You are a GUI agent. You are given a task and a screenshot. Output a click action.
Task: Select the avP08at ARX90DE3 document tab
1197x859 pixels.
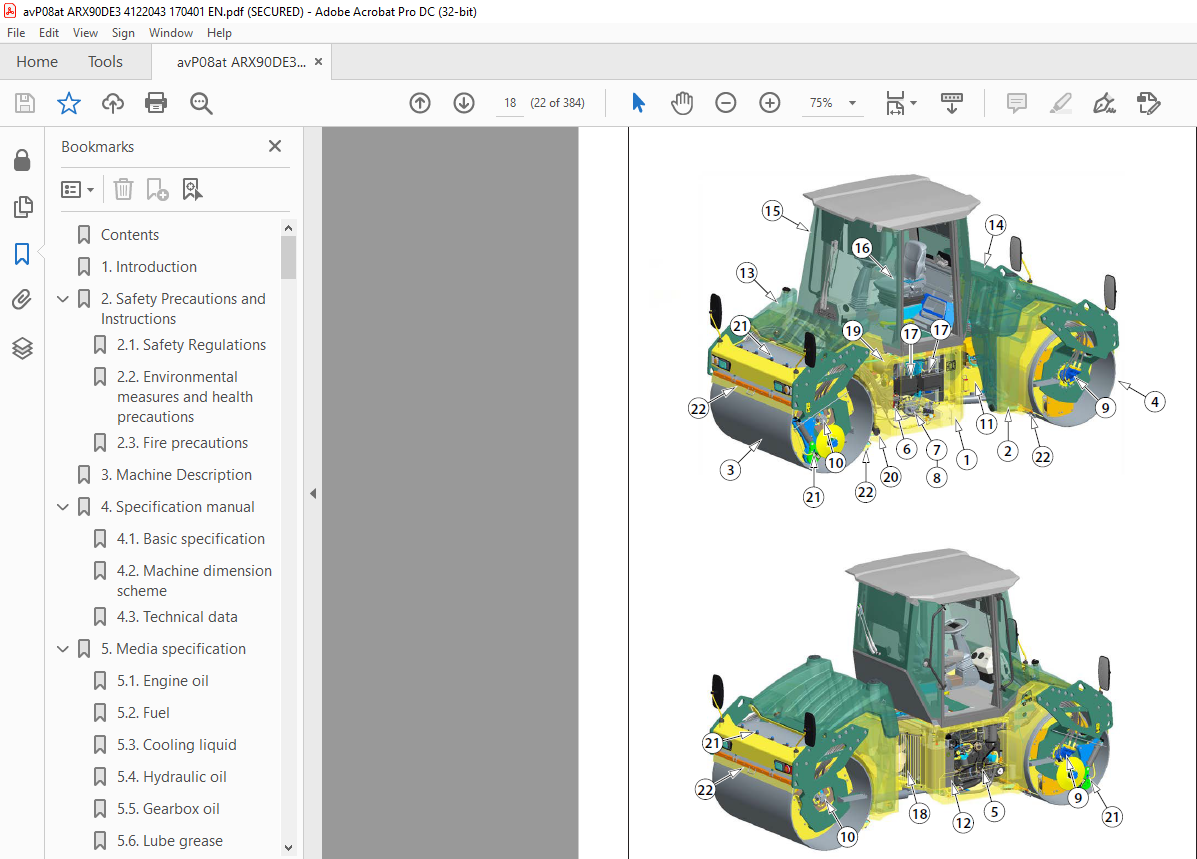pos(240,63)
